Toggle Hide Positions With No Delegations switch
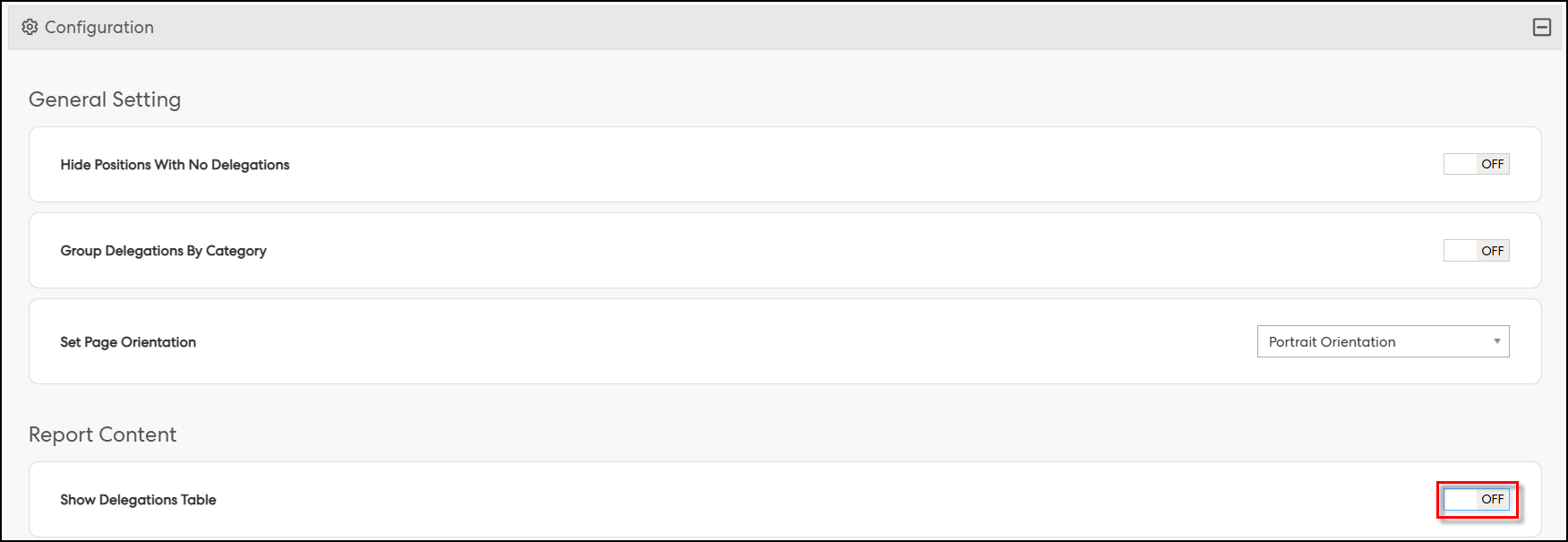 [1476, 164]
